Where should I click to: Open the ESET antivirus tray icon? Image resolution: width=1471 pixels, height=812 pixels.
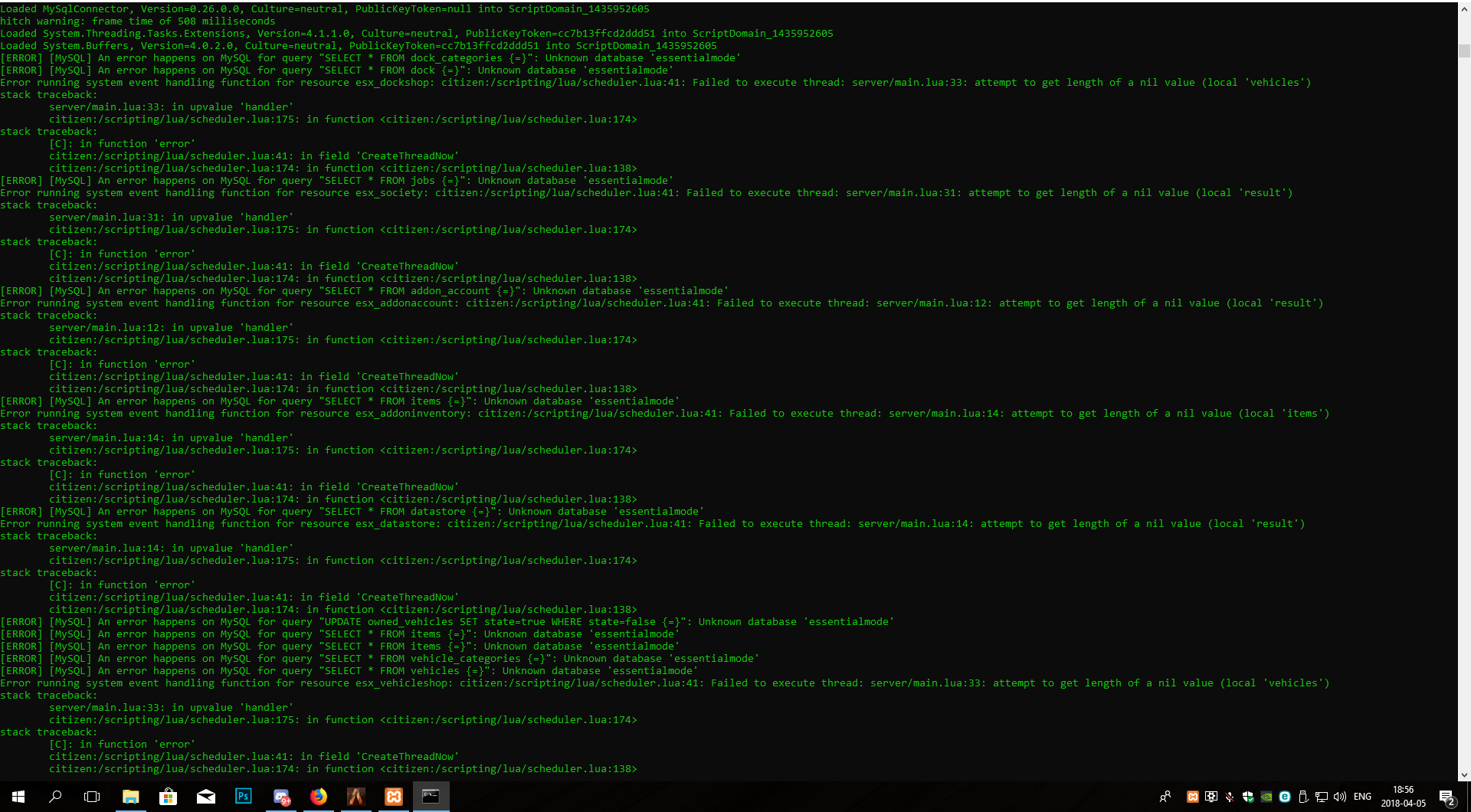pos(1286,797)
